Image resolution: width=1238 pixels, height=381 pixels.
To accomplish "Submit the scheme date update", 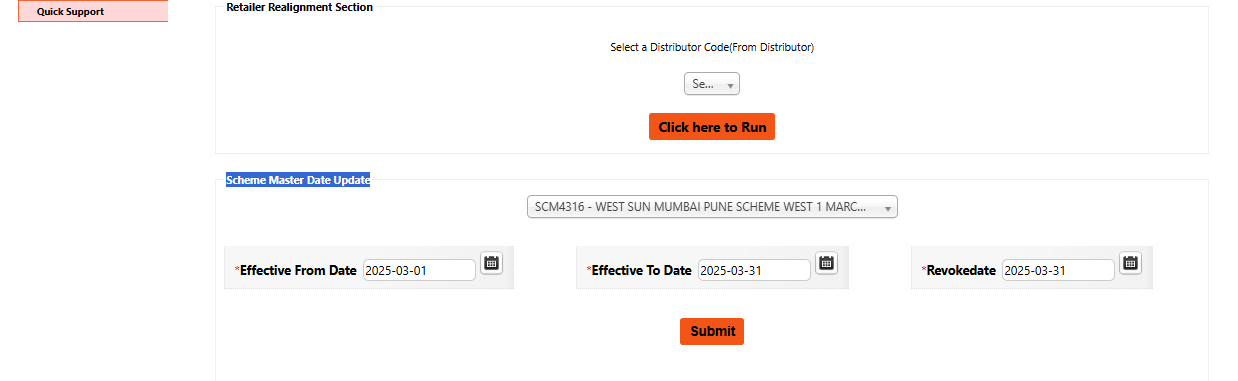I will (712, 331).
